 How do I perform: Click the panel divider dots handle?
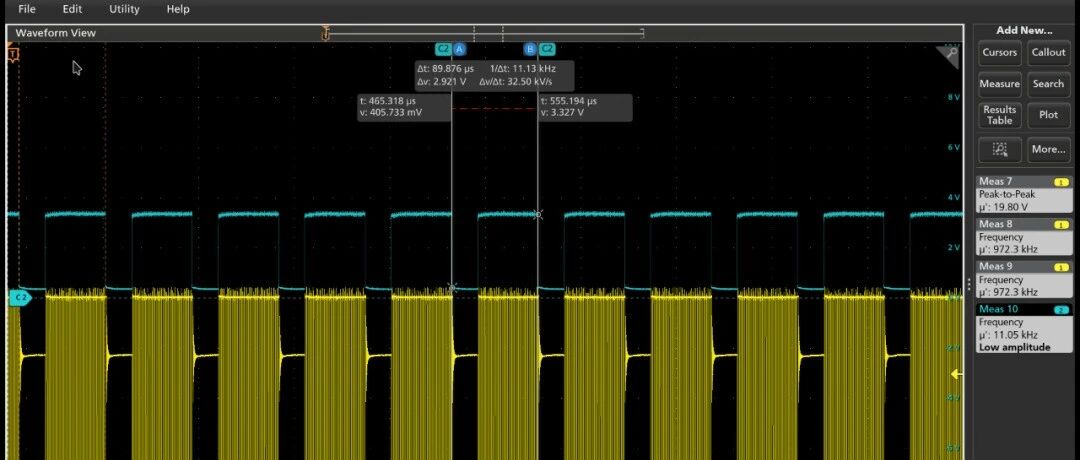coord(968,284)
